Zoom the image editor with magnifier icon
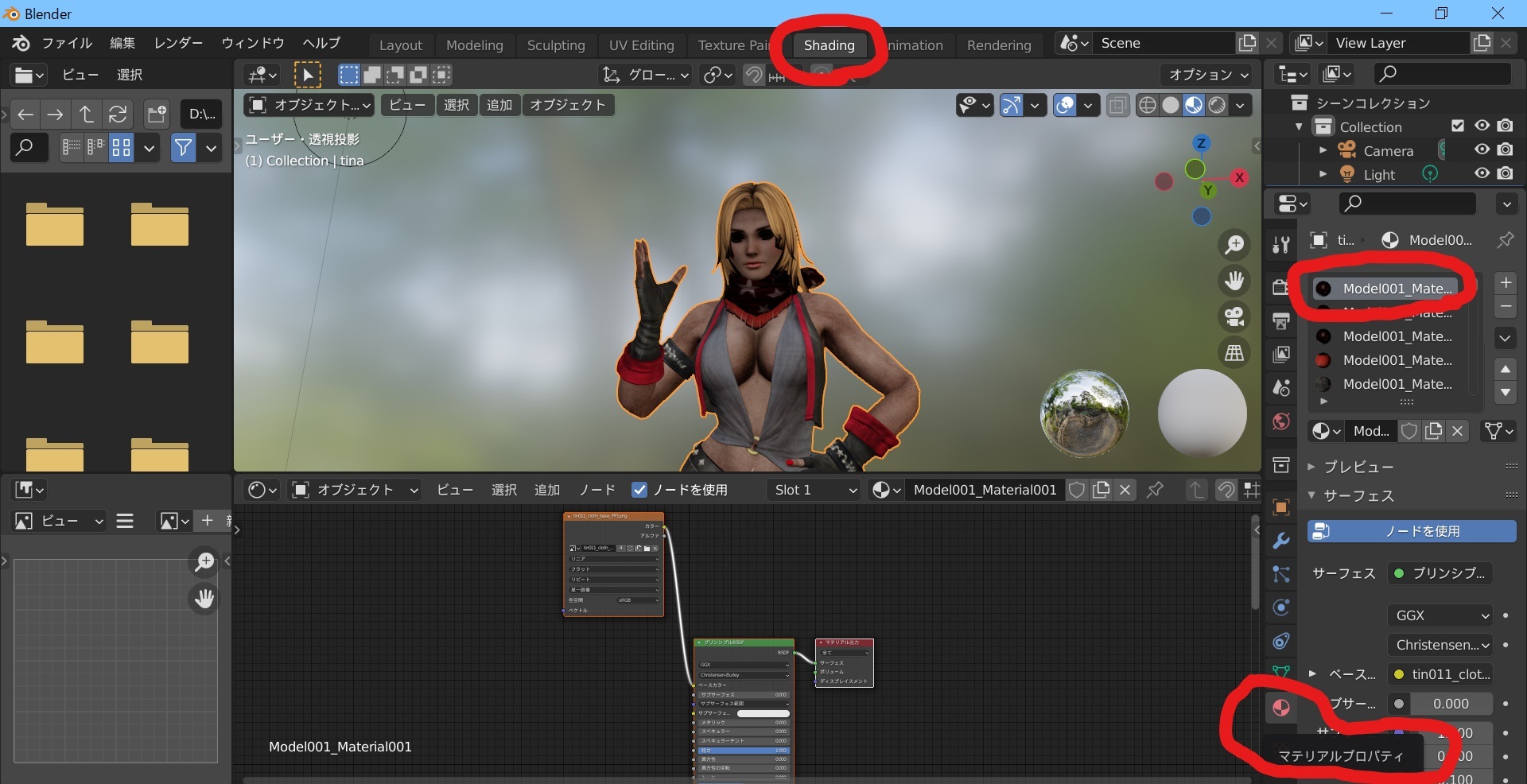This screenshot has height=784, width=1527. tap(204, 562)
